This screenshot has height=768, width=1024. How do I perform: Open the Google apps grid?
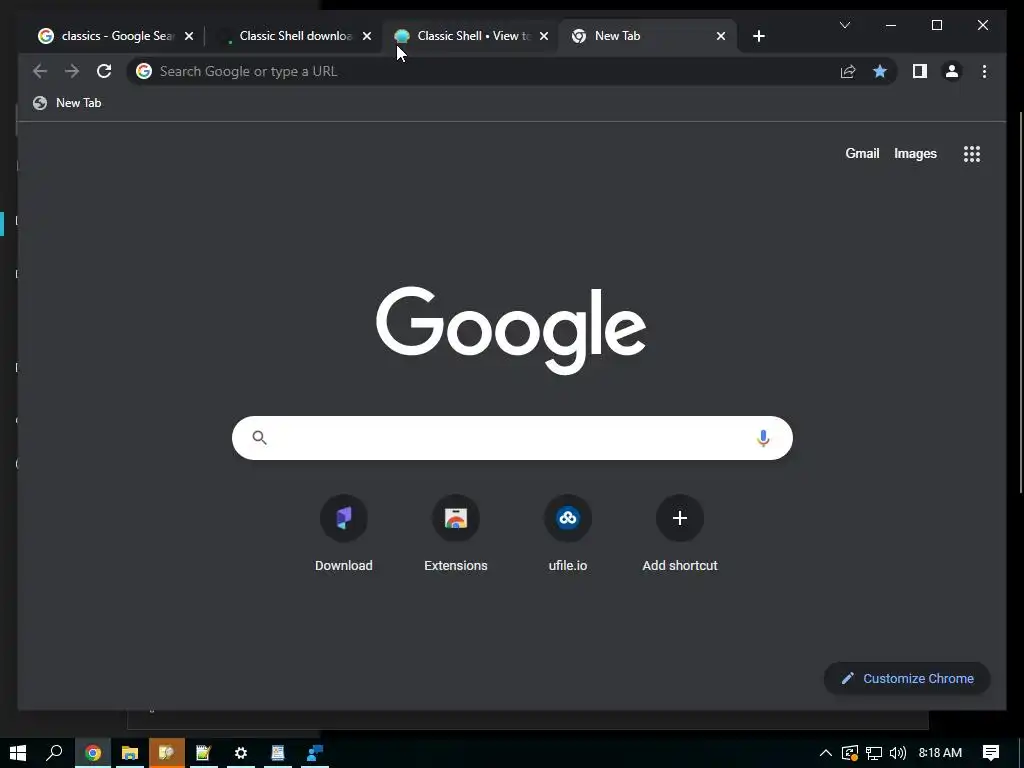pyautogui.click(x=972, y=153)
